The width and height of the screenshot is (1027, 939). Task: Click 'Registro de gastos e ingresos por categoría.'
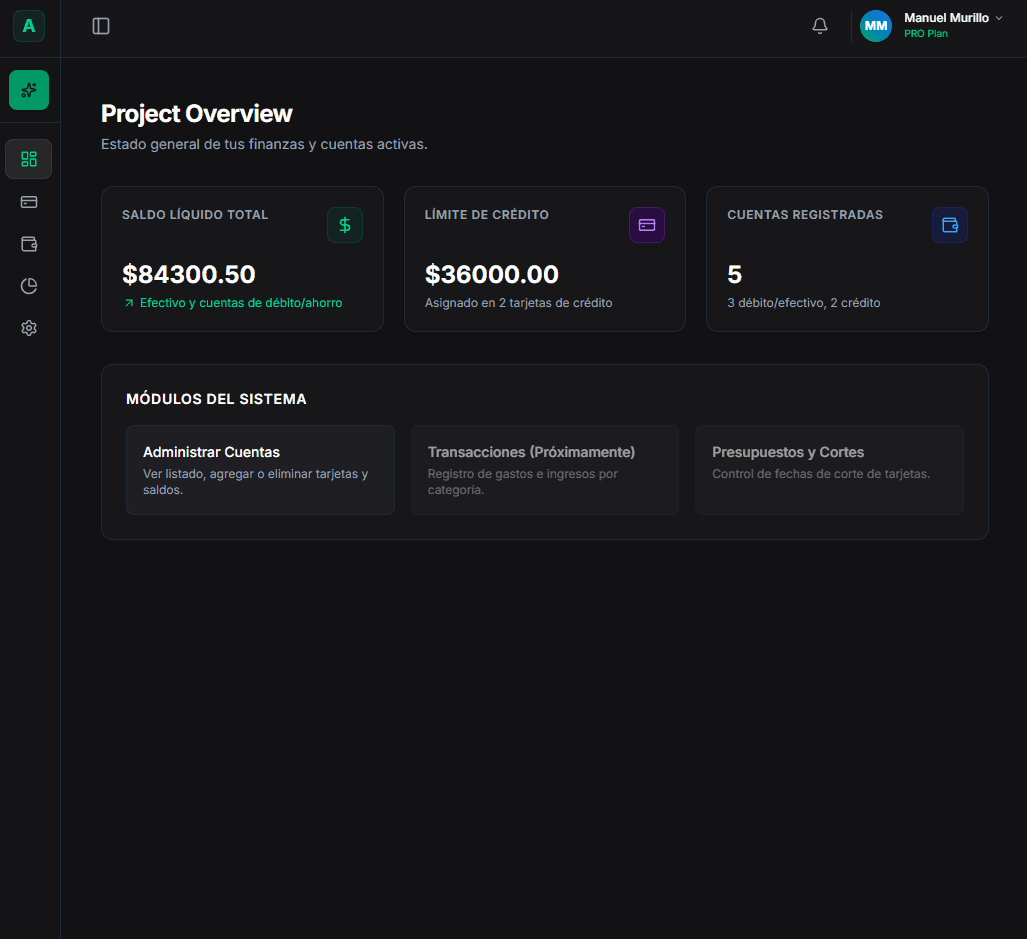click(523, 482)
